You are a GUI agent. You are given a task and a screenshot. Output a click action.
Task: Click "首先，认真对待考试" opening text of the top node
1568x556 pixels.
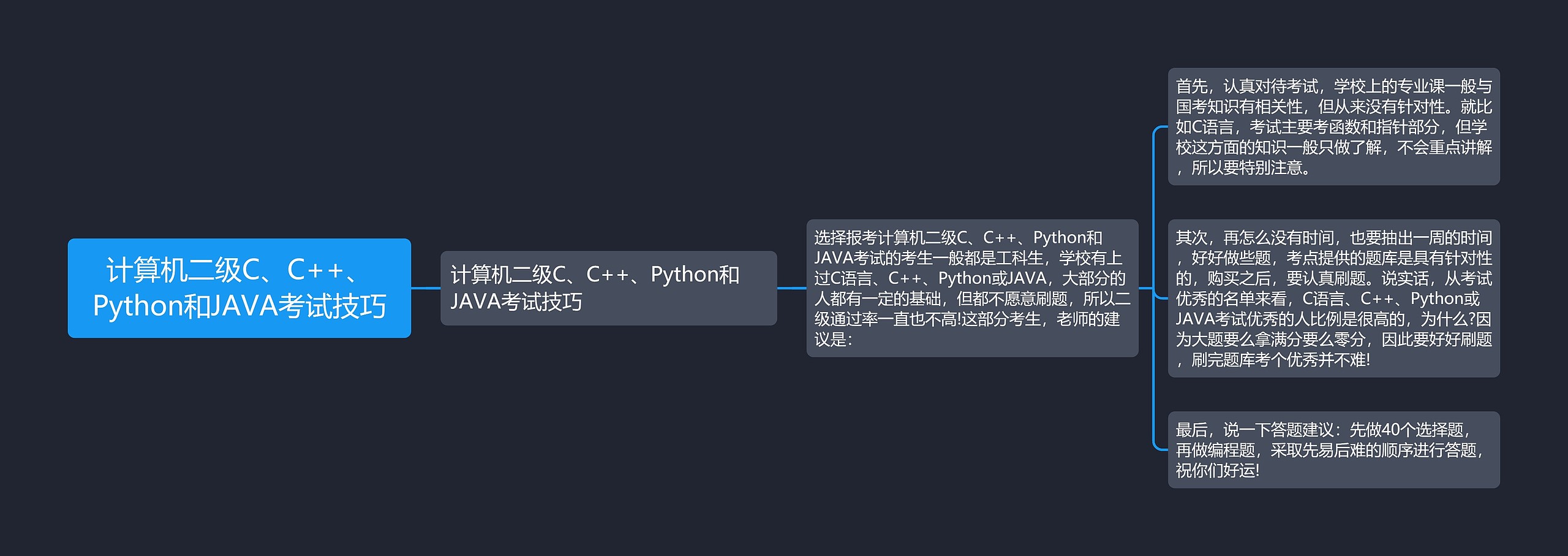[x=1246, y=86]
